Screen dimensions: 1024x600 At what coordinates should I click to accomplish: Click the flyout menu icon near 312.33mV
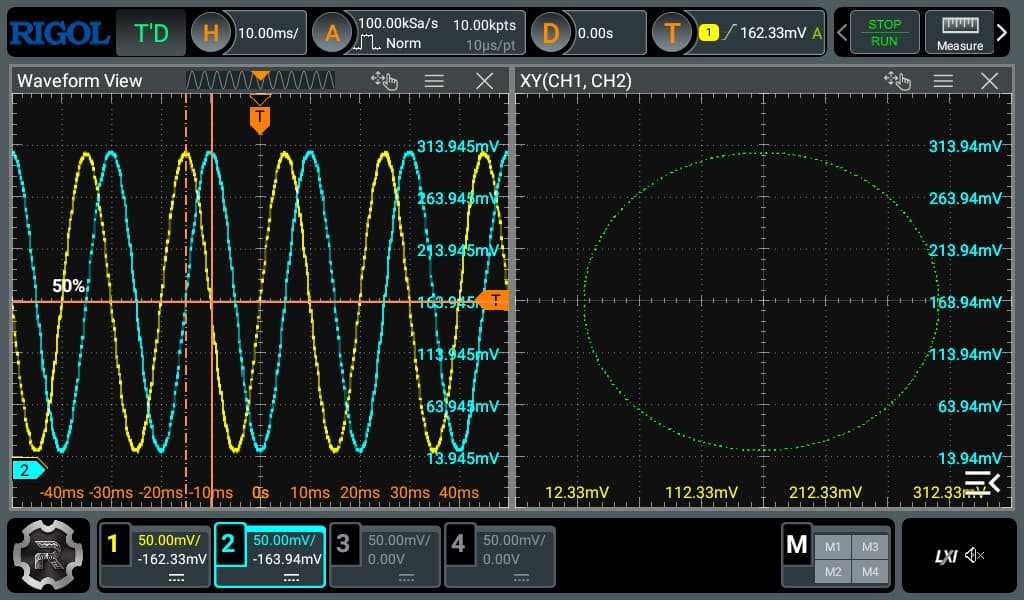tap(982, 481)
